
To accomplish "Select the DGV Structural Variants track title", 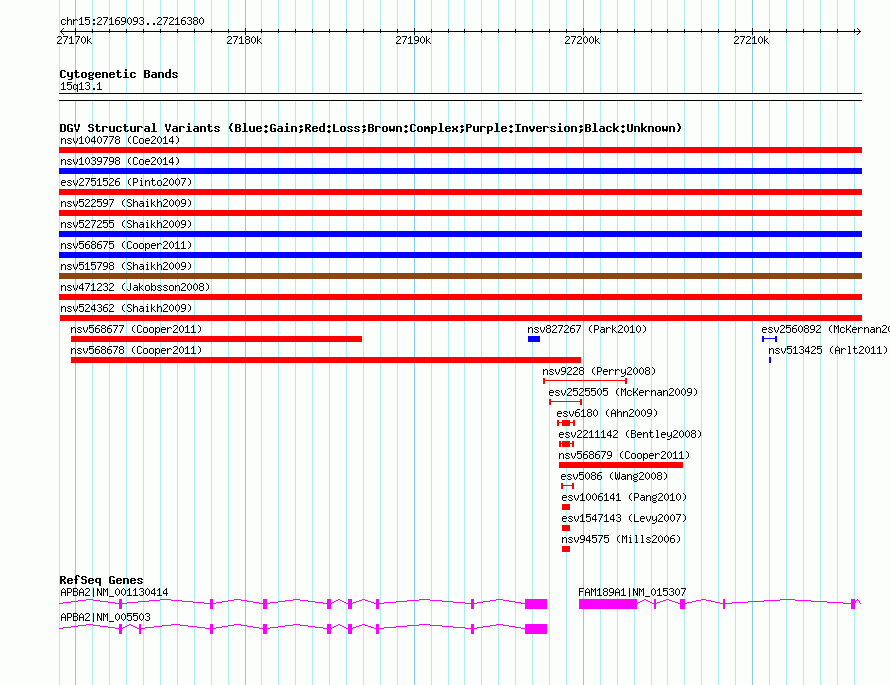I will (371, 128).
